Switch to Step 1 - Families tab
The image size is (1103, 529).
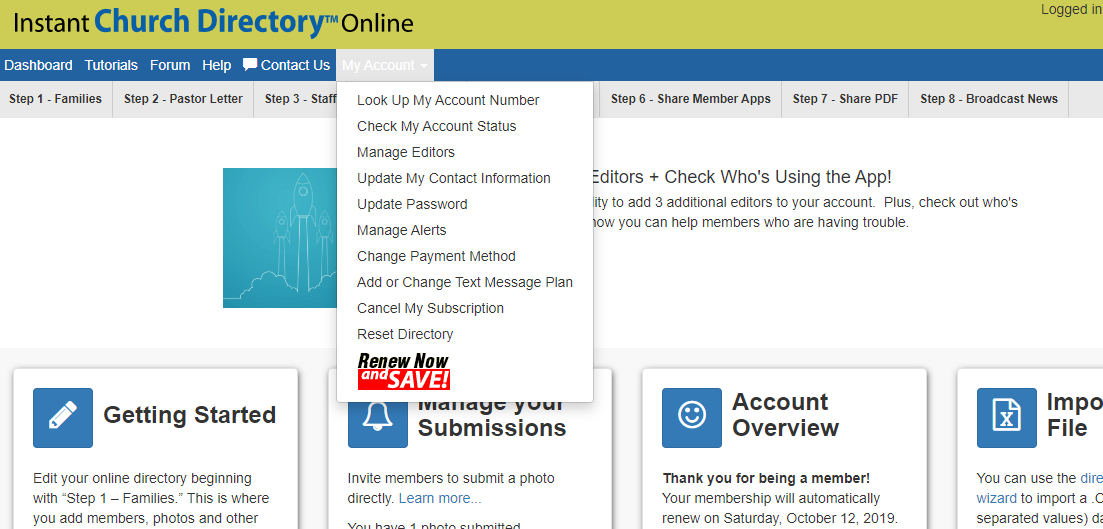pyautogui.click(x=56, y=99)
